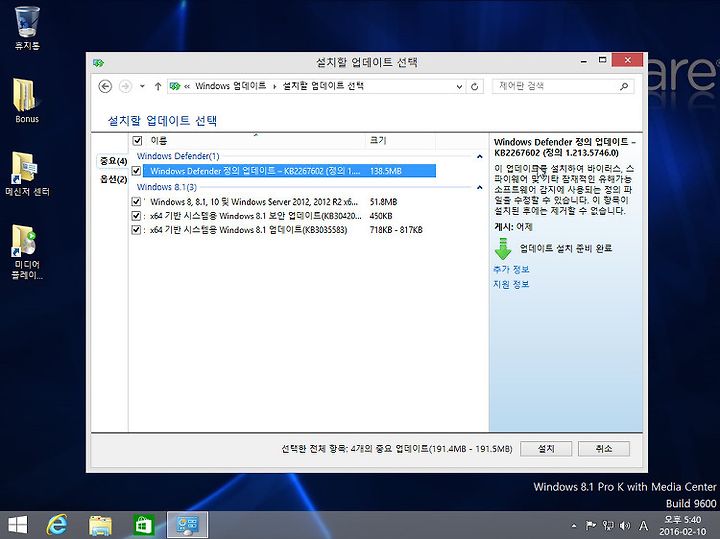
Task: Open recent locations dropdown arrow
Action: [142, 86]
